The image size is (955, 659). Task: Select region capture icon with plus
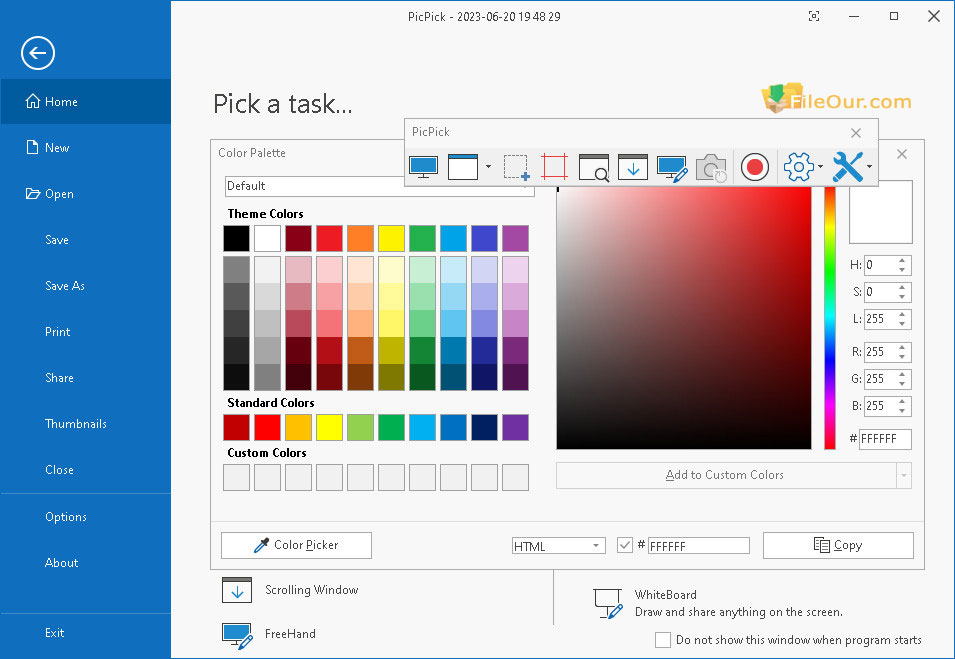(x=516, y=167)
